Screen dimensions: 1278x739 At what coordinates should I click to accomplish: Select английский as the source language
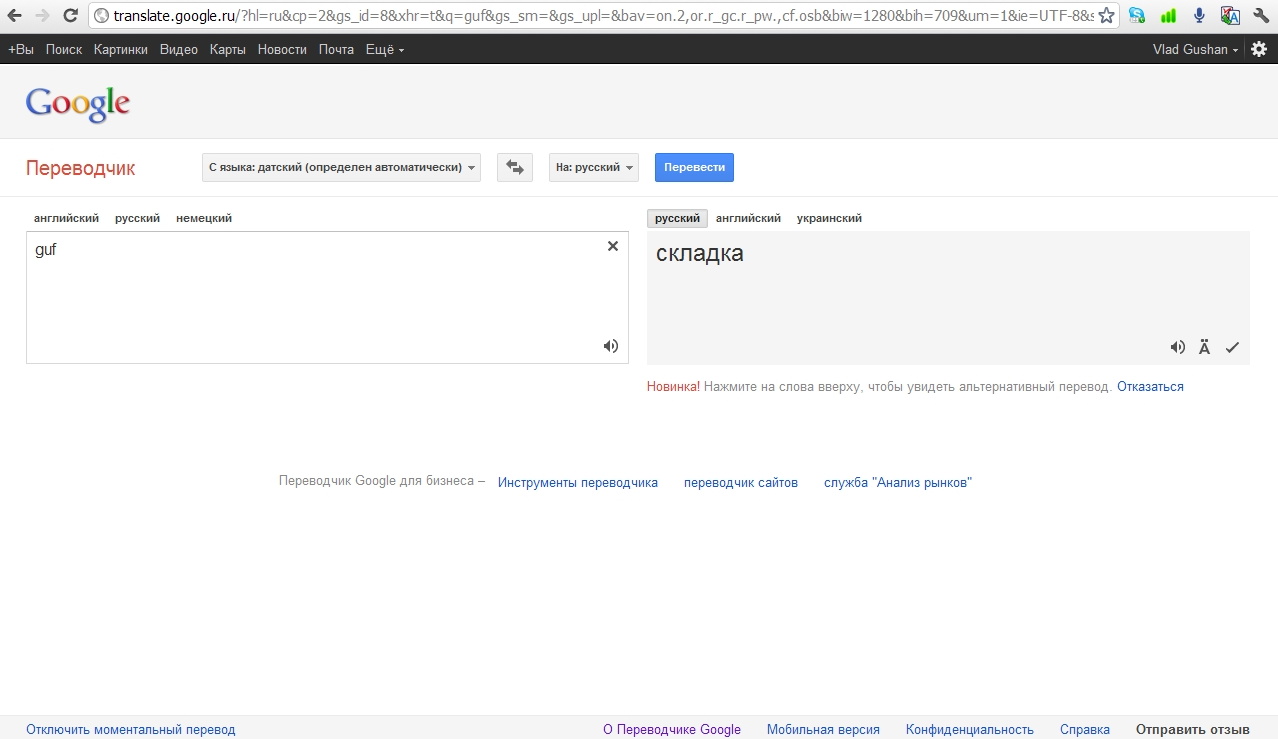point(65,218)
